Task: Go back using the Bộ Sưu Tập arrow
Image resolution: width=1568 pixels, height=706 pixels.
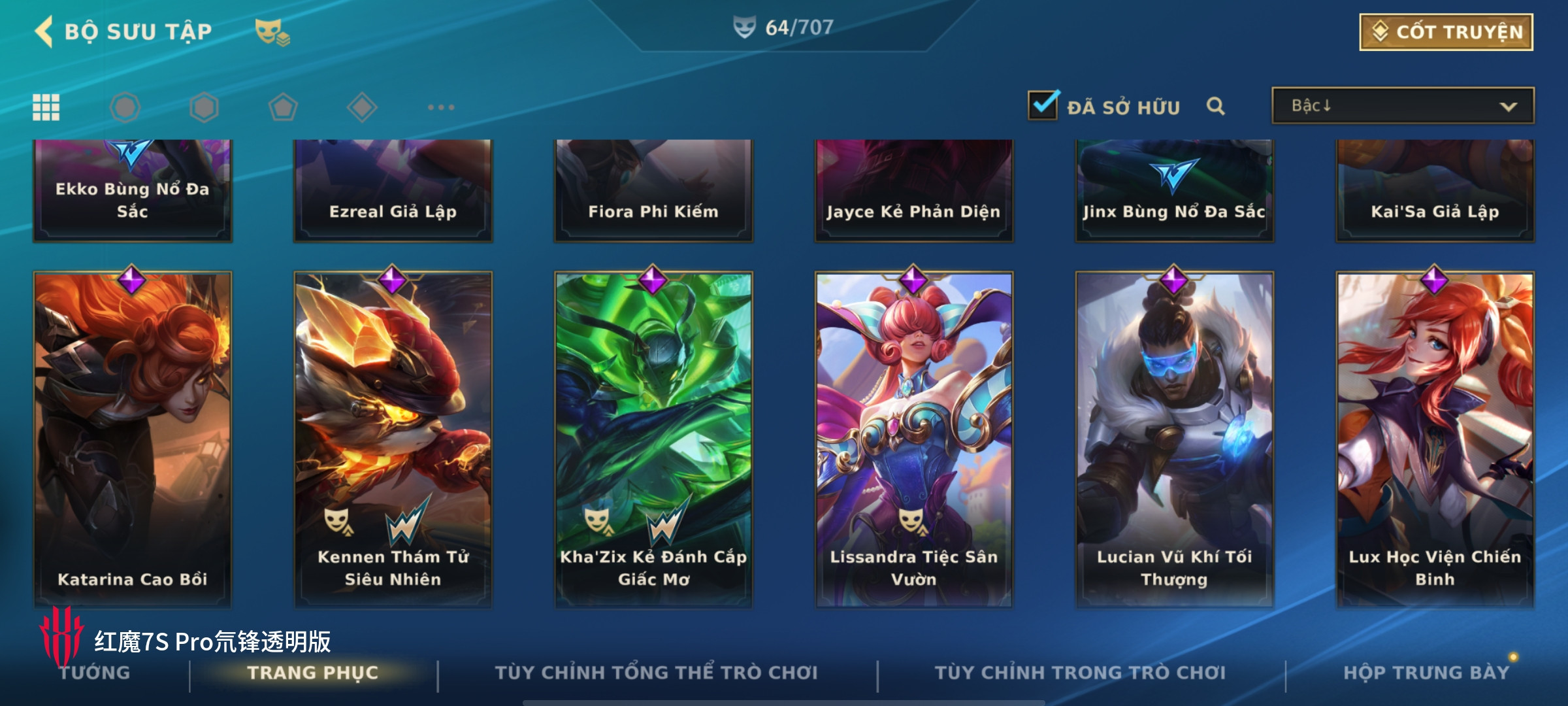Action: [x=44, y=31]
